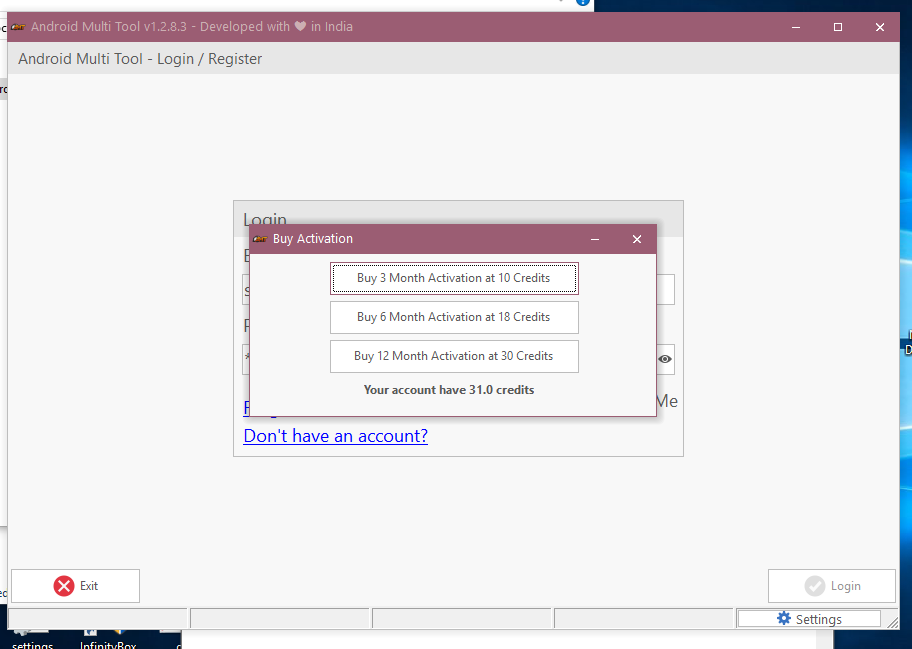
Task: Click the gear icon beside Settings
Action: point(783,619)
